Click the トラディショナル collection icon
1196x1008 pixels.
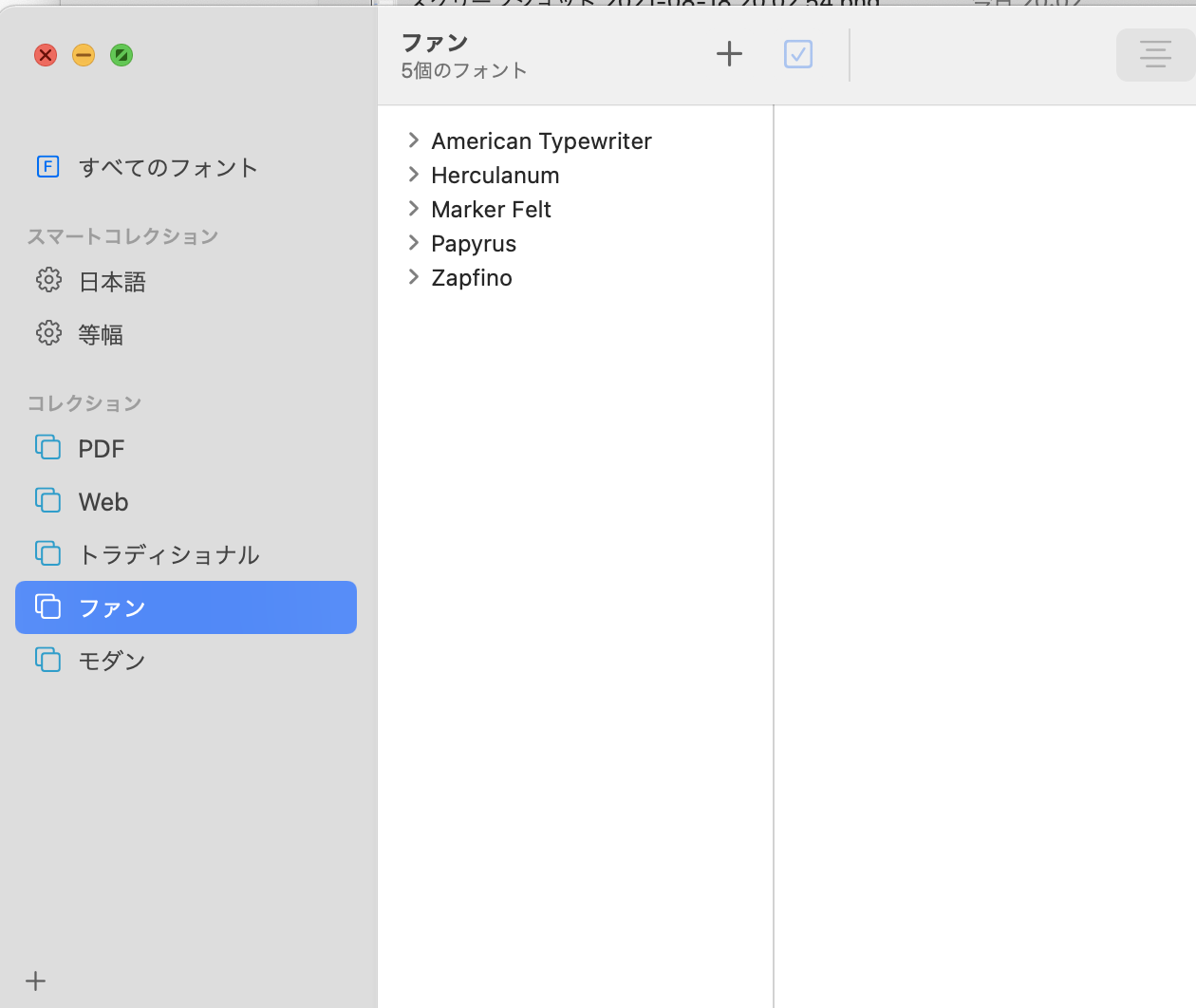pos(48,553)
